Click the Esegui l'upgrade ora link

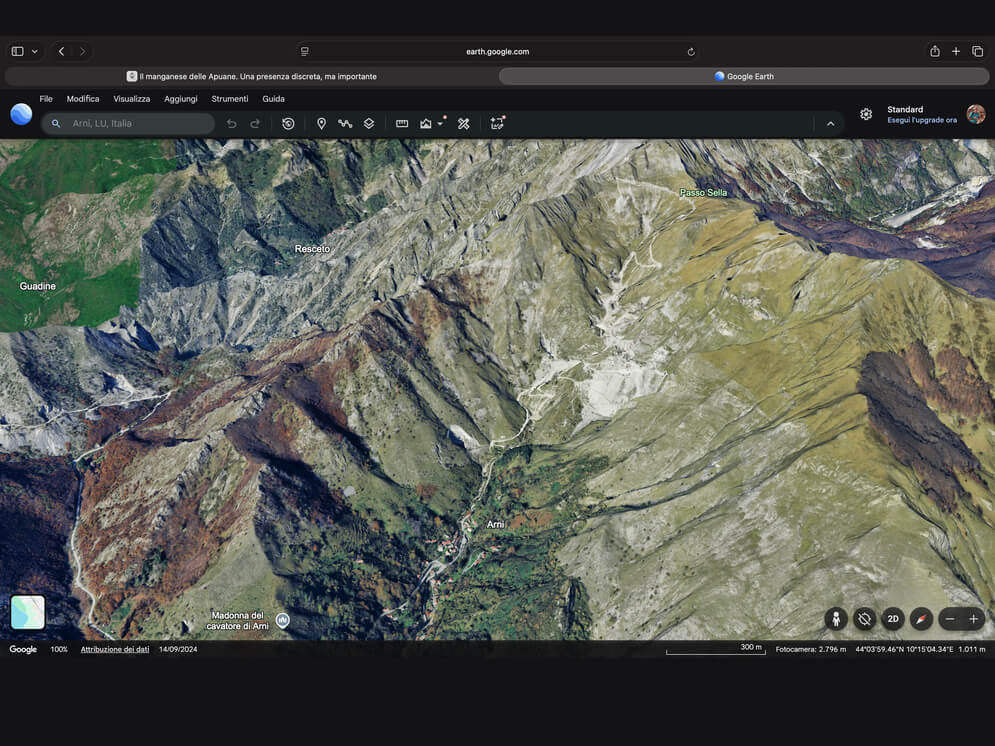tap(921, 120)
